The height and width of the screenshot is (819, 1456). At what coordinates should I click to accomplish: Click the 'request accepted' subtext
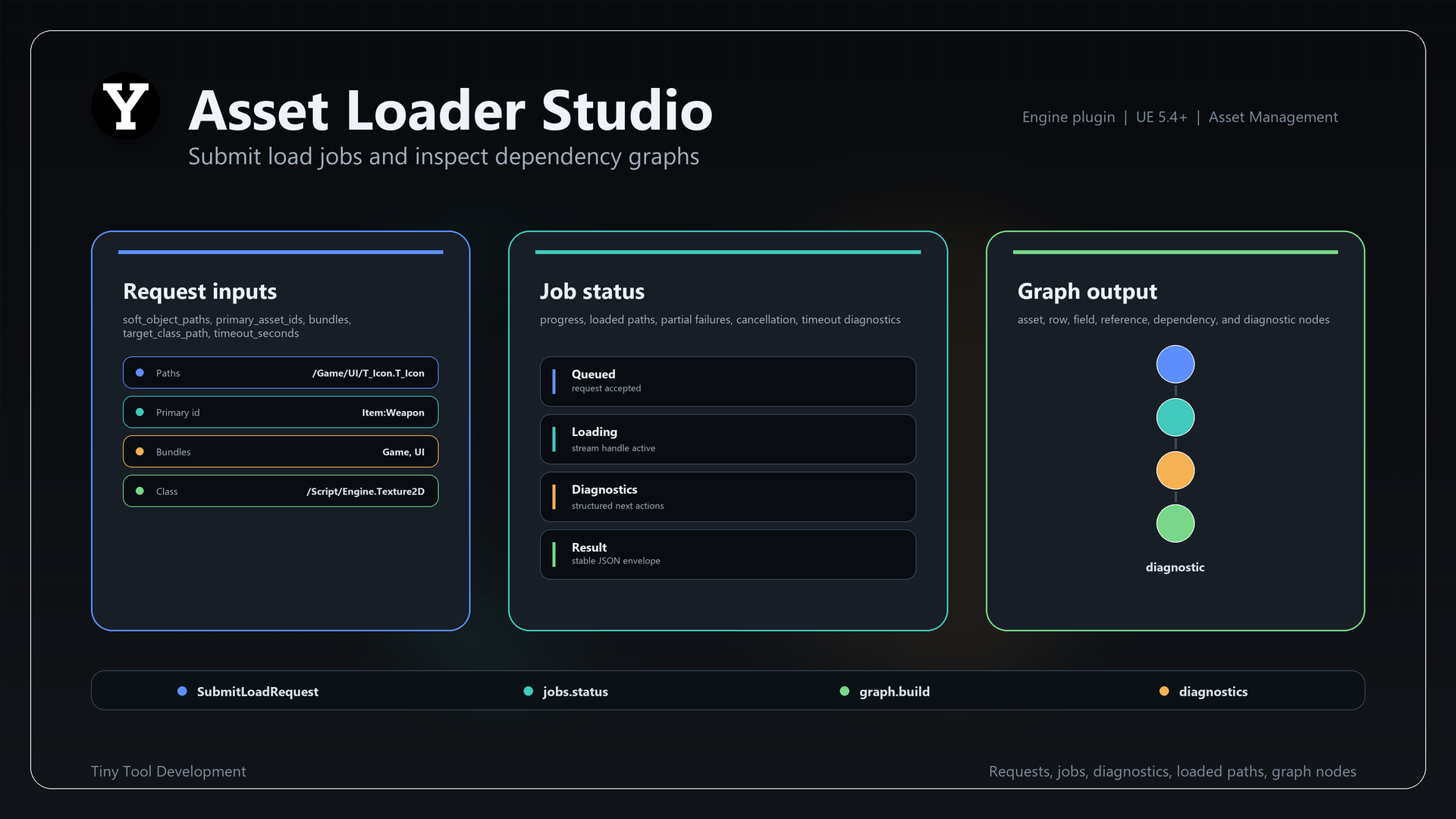pyautogui.click(x=607, y=388)
